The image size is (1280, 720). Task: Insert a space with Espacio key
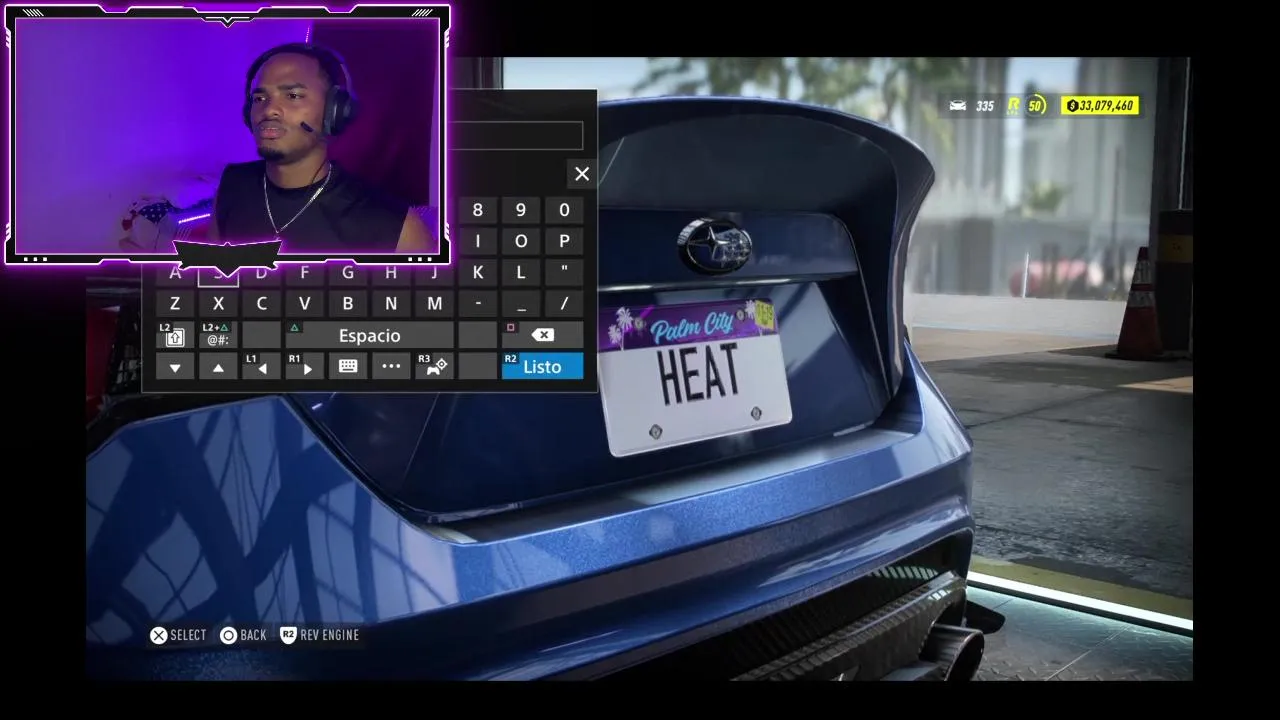369,335
